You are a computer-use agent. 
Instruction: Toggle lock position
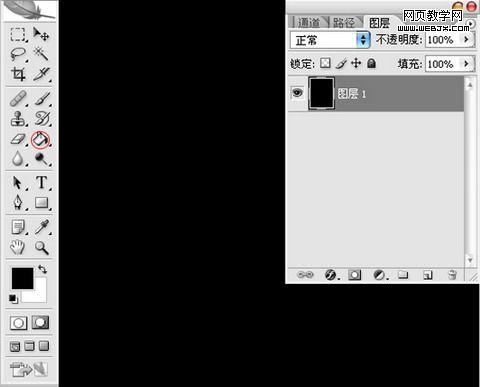tap(356, 63)
